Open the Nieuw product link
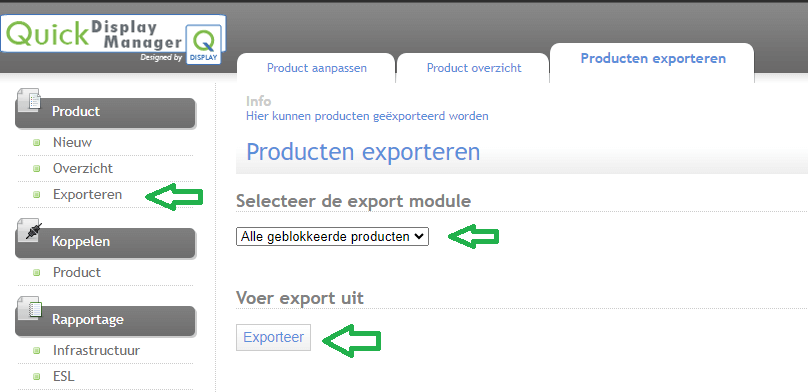 [72, 142]
